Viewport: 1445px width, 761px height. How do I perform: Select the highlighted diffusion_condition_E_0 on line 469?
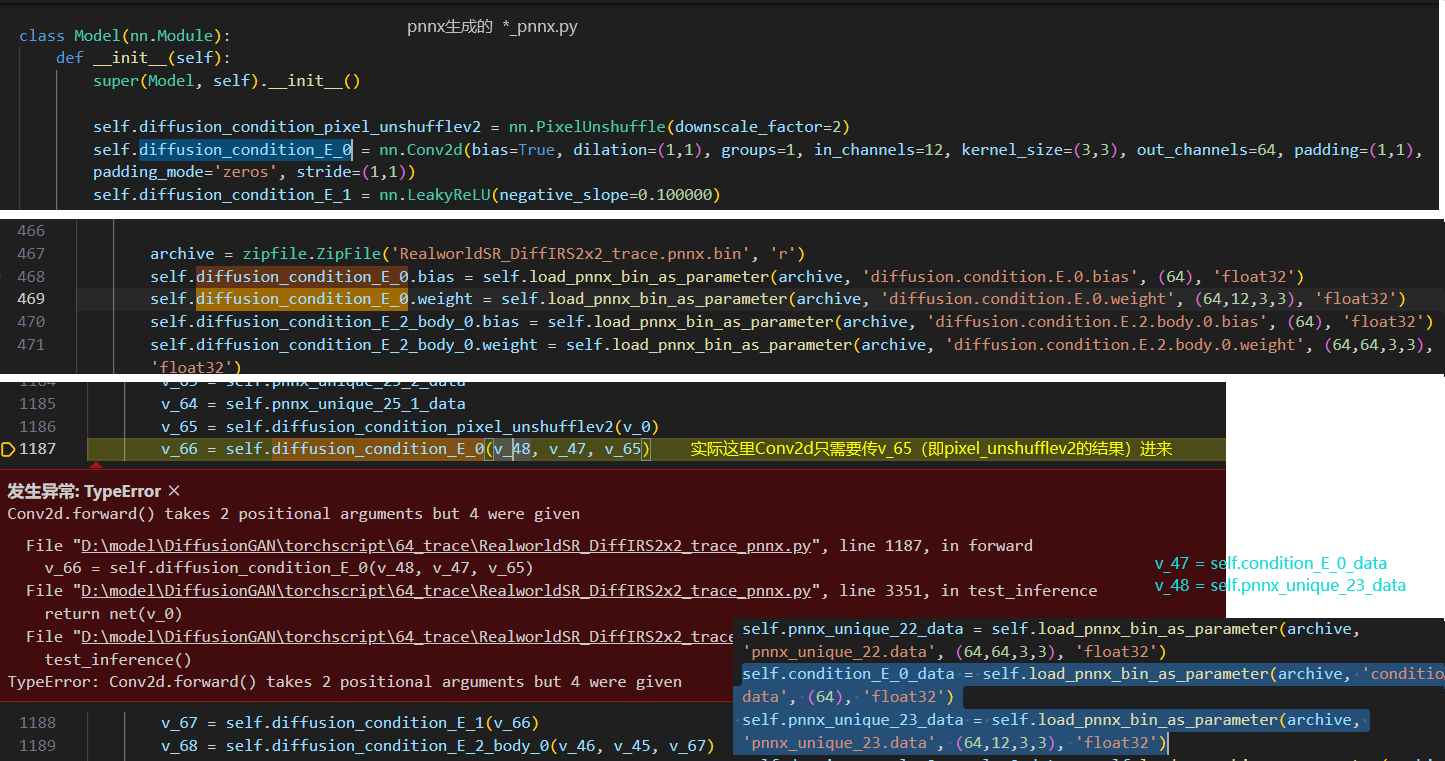click(x=300, y=298)
